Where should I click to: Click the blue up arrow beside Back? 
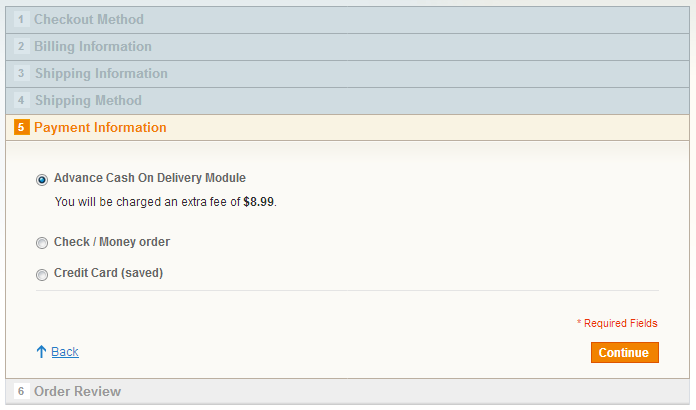[41, 352]
